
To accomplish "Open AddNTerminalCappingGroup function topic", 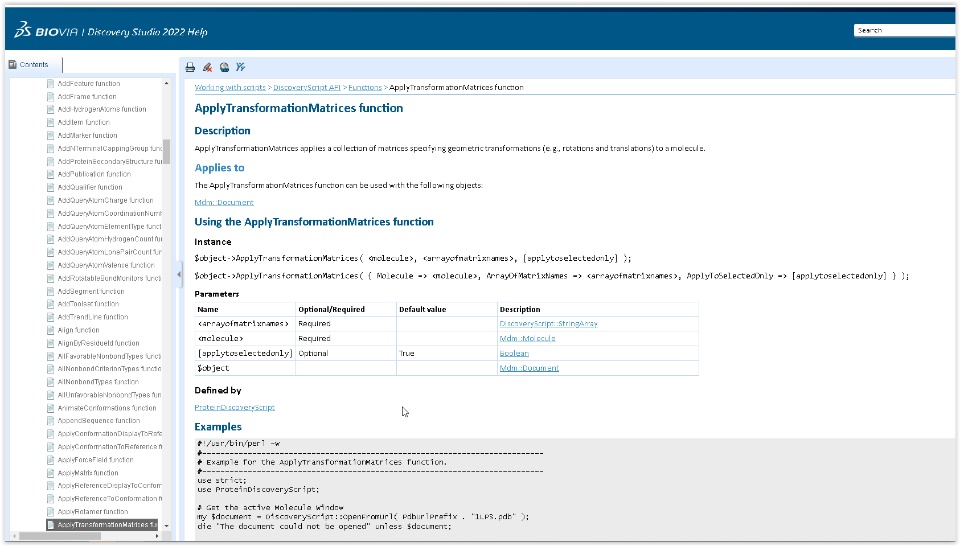I will point(110,149).
